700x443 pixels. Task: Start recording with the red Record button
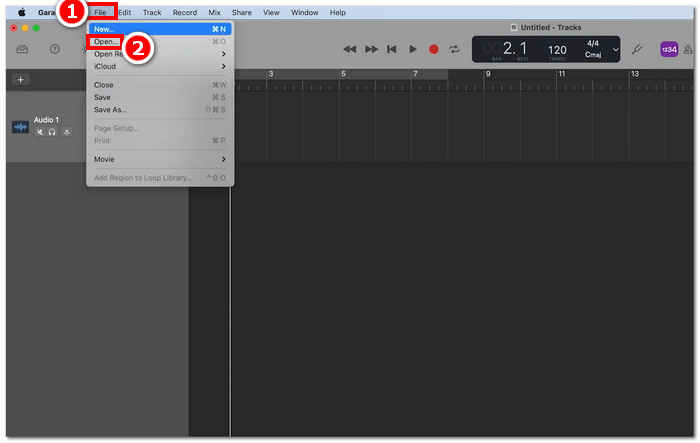tap(433, 49)
